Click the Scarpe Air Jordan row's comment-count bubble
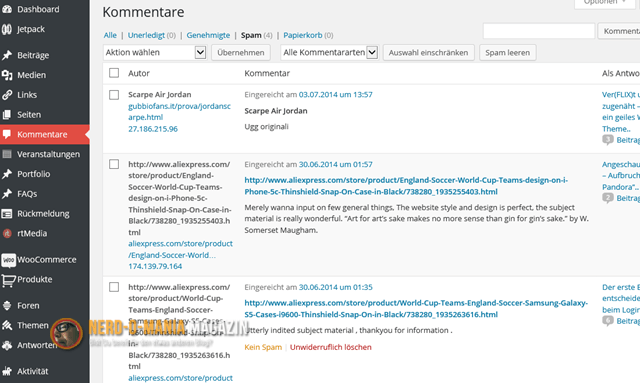Viewport: 640px width, 383px height. click(608, 140)
